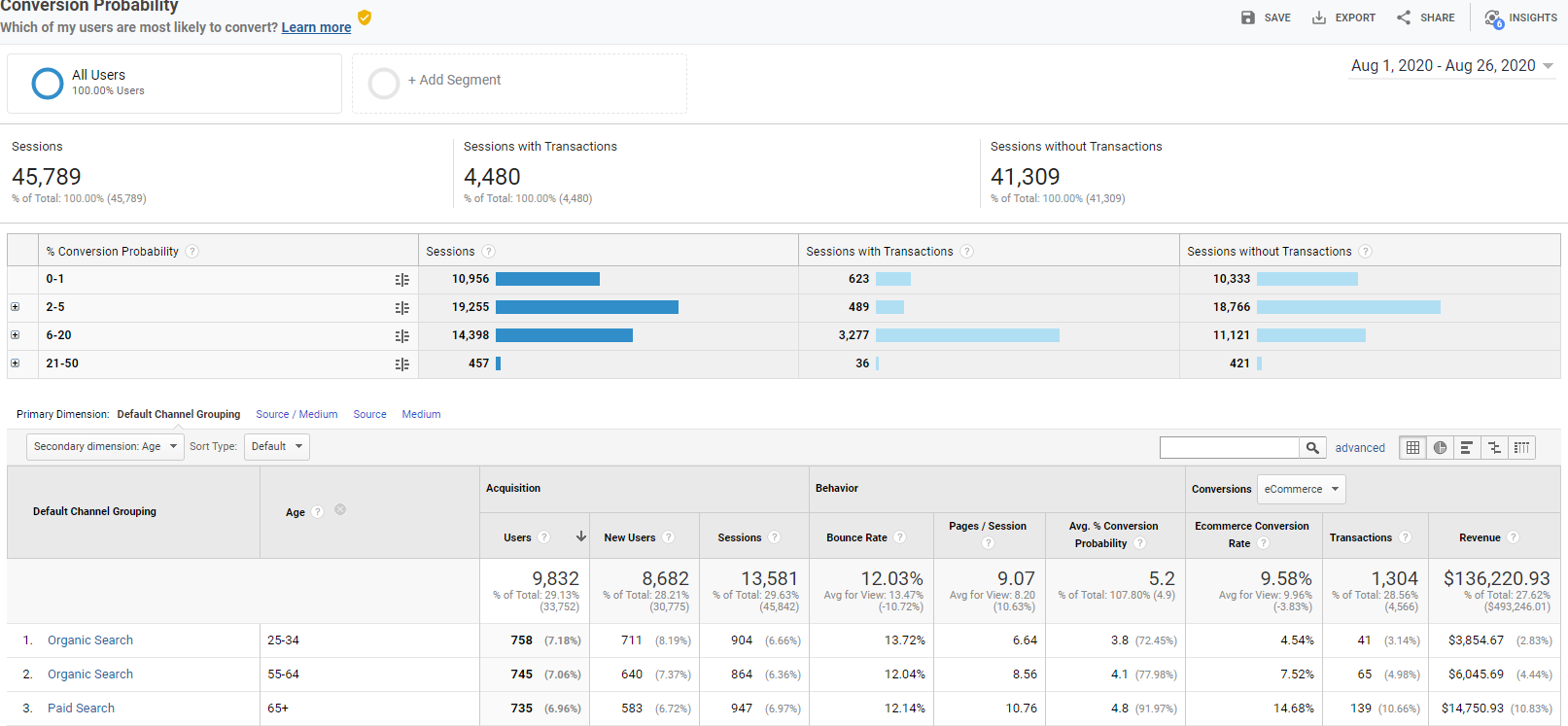Switch to the pie chart percentage view
1568x726 pixels.
click(1440, 447)
